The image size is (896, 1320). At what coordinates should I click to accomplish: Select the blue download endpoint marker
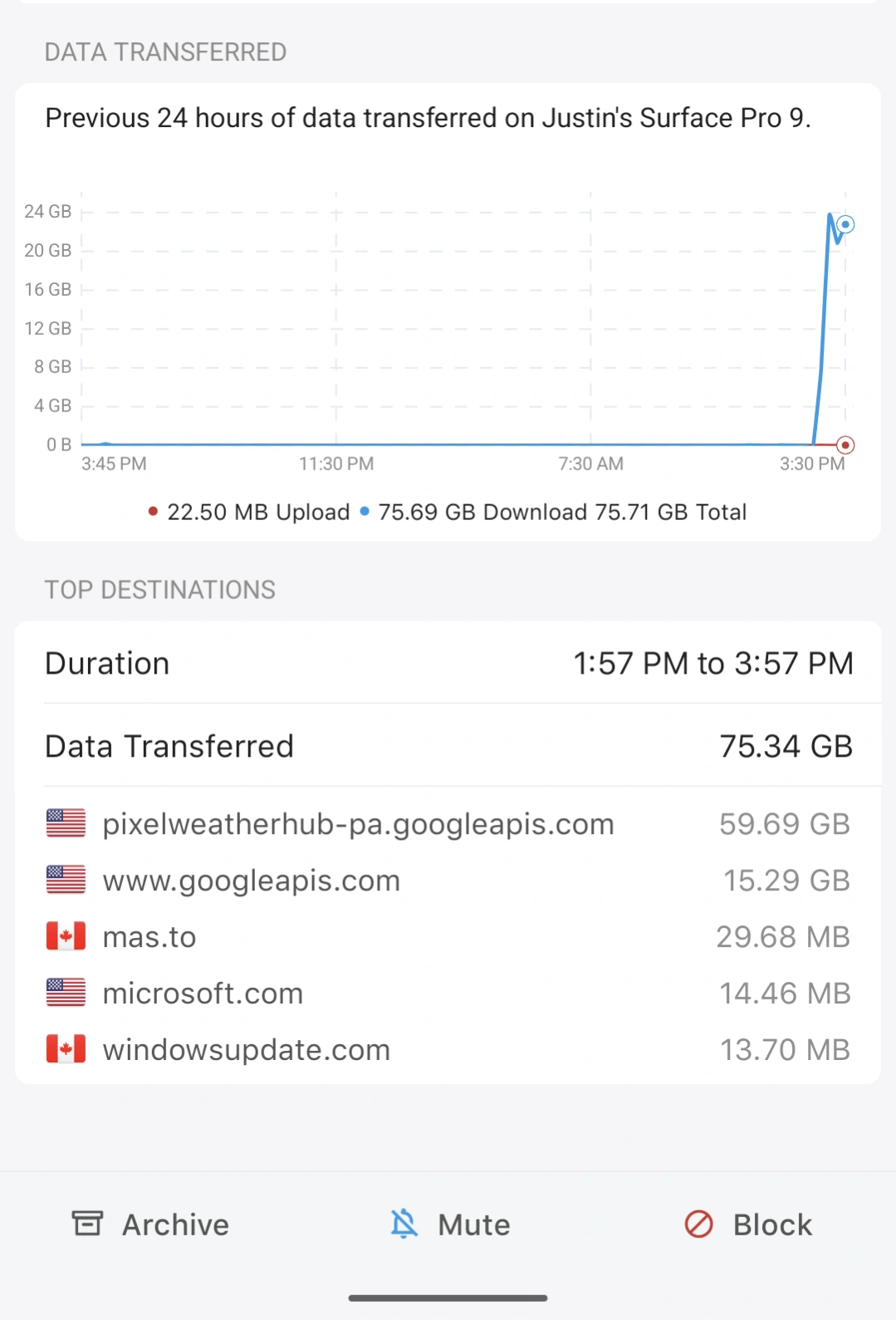click(845, 224)
